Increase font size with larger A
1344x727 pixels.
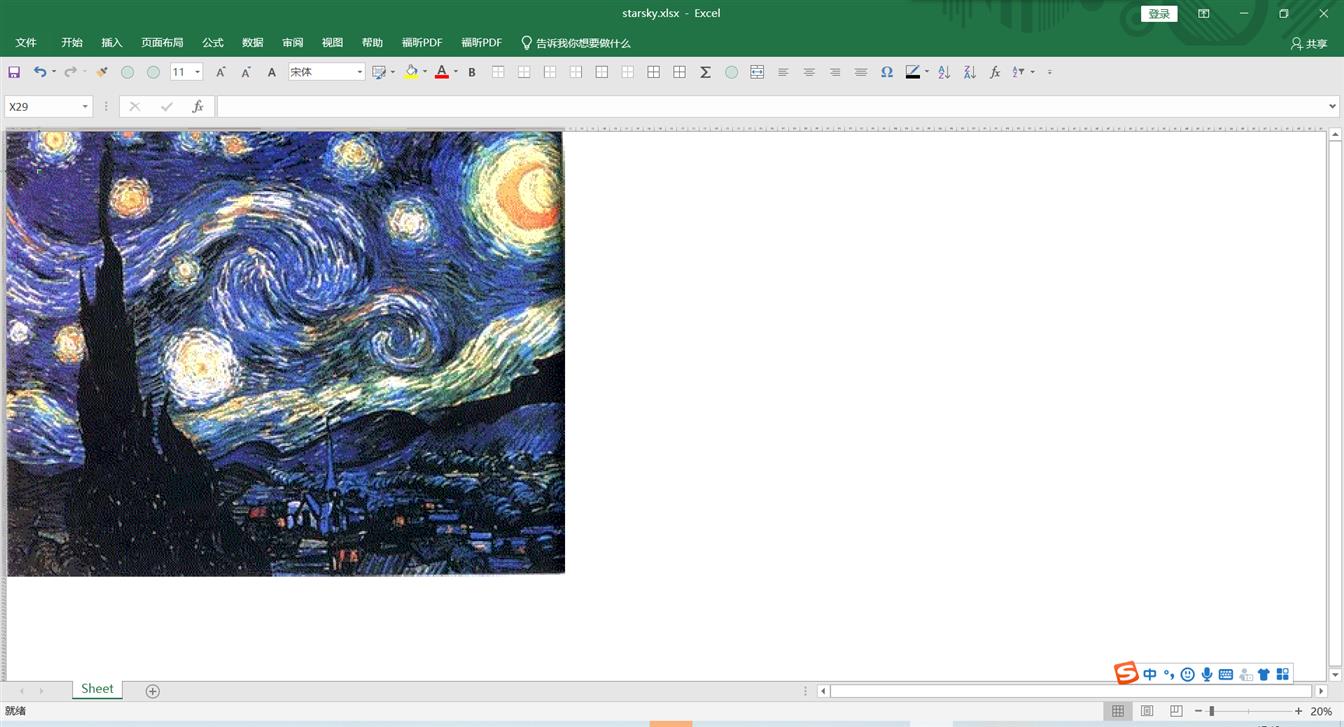tap(221, 72)
